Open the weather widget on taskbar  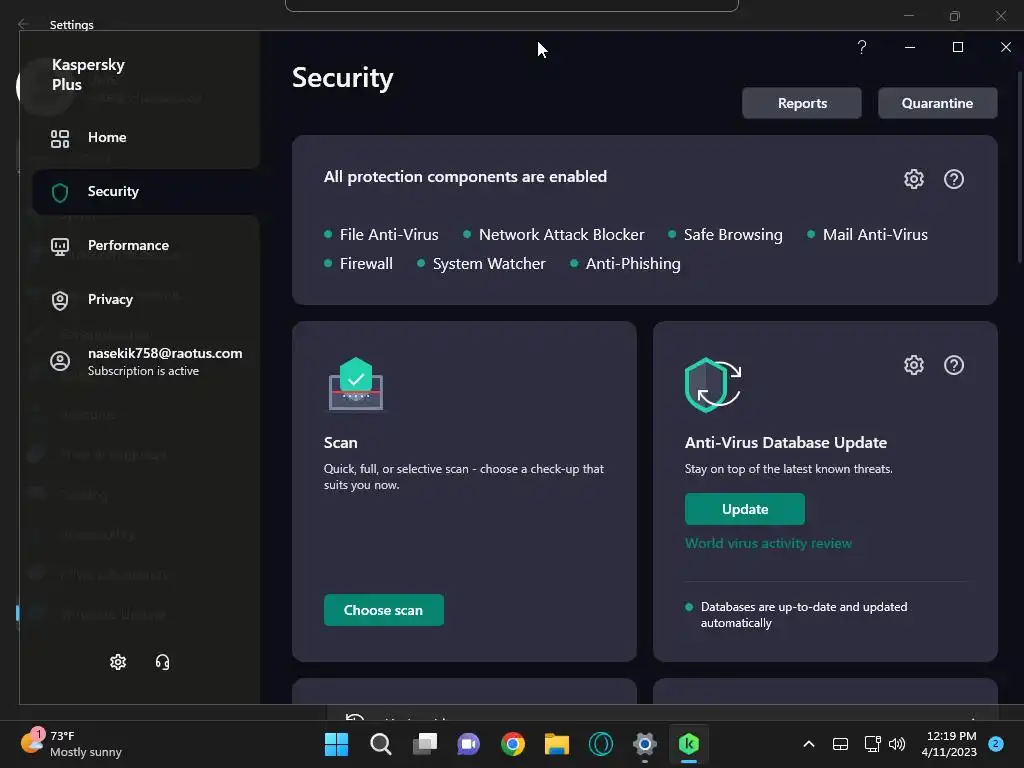coord(71,744)
